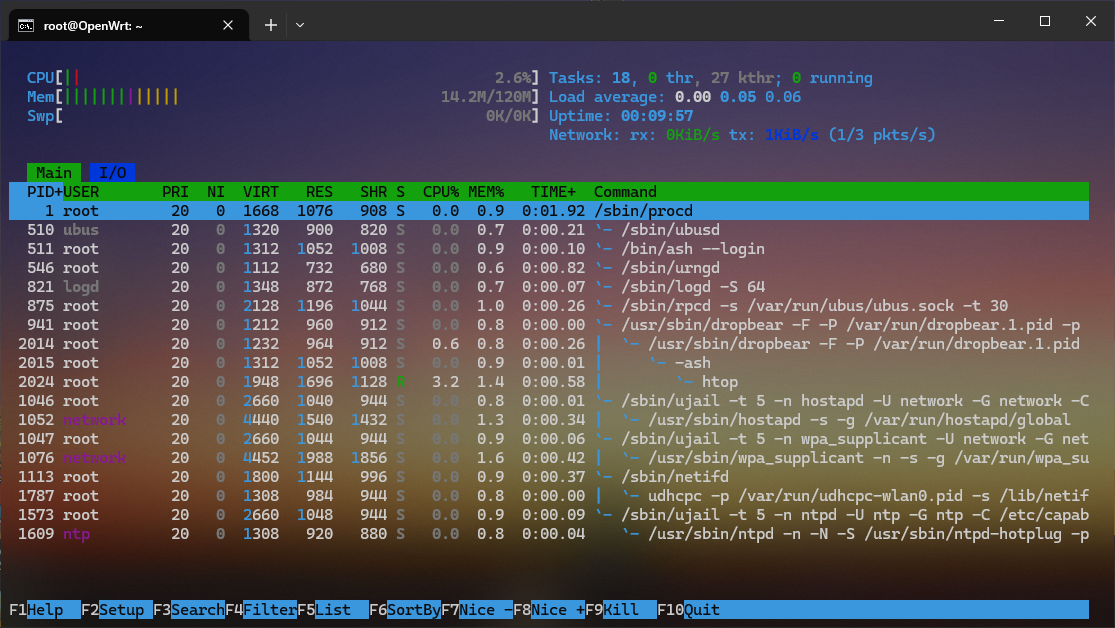
Task: Sort by the TIME+ column header
Action: (553, 192)
